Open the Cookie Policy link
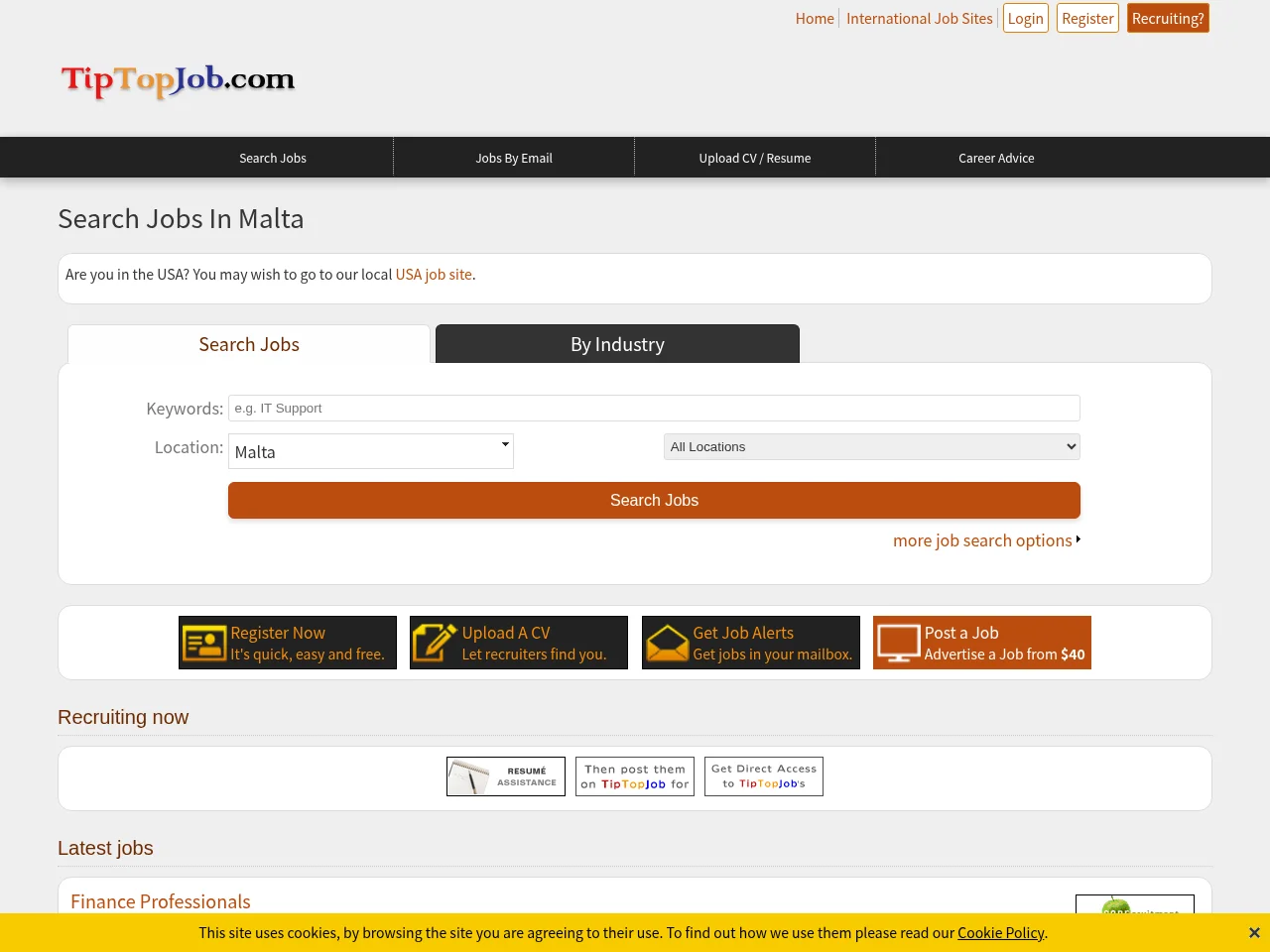Screen dimensions: 1270x952 [1000, 933]
